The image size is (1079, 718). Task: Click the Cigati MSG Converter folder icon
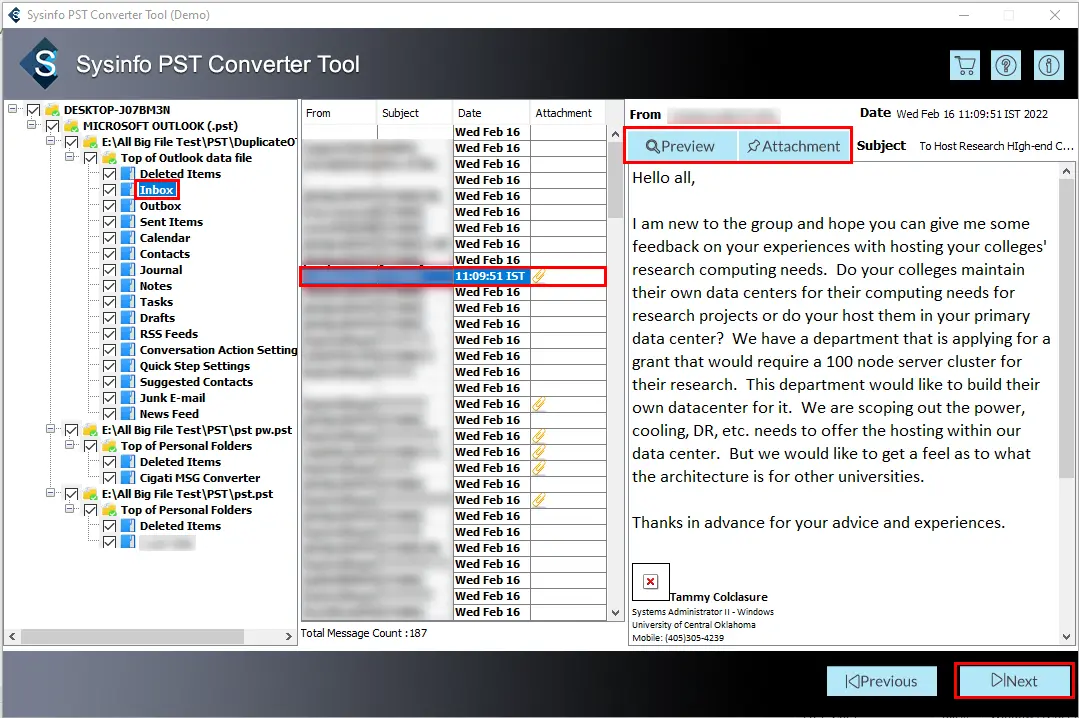128,478
